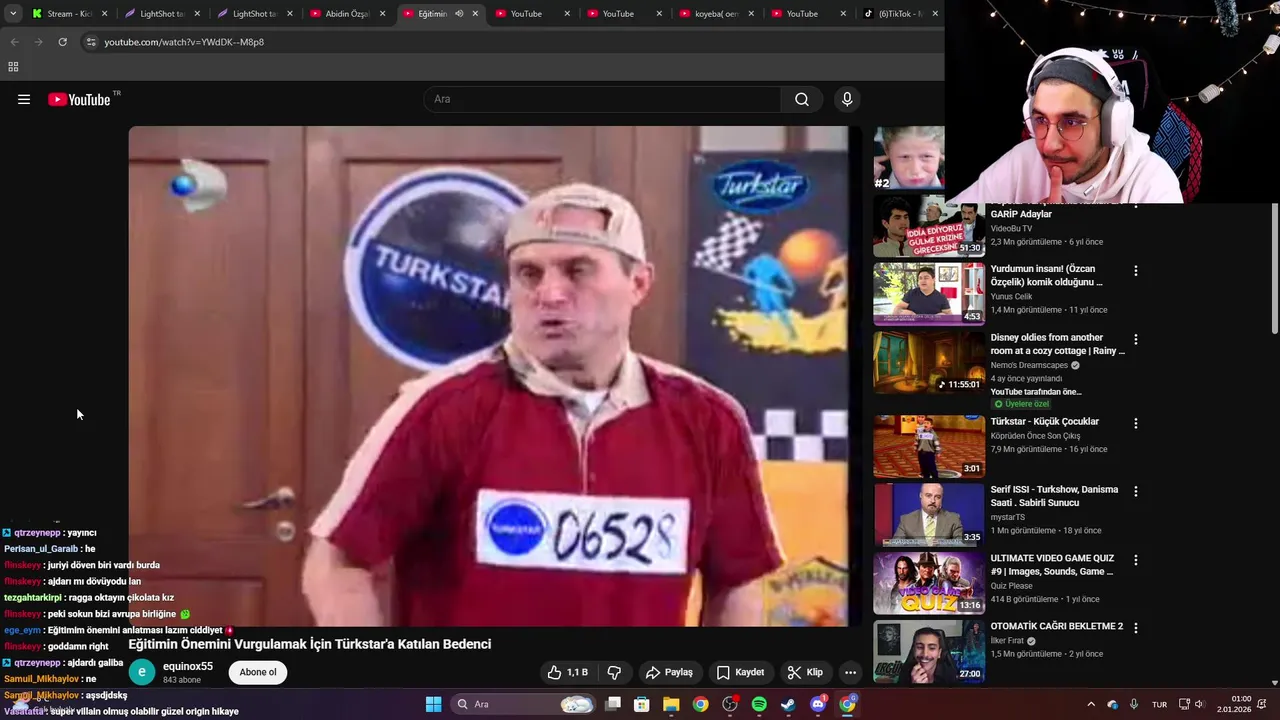This screenshot has width=1280, height=720.
Task: Click the tray microphone icon
Action: pos(1133,704)
